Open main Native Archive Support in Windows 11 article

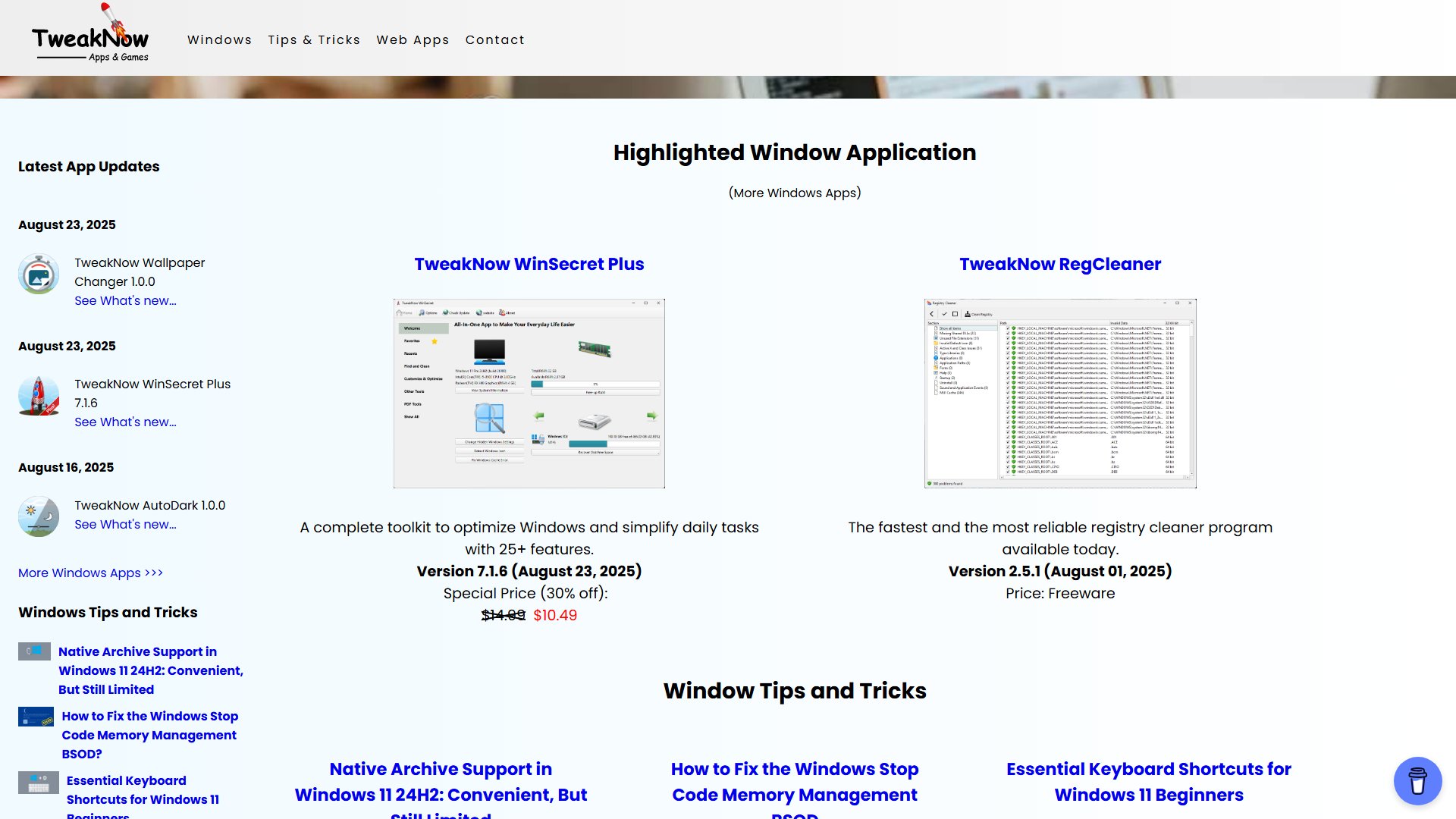tap(441, 790)
